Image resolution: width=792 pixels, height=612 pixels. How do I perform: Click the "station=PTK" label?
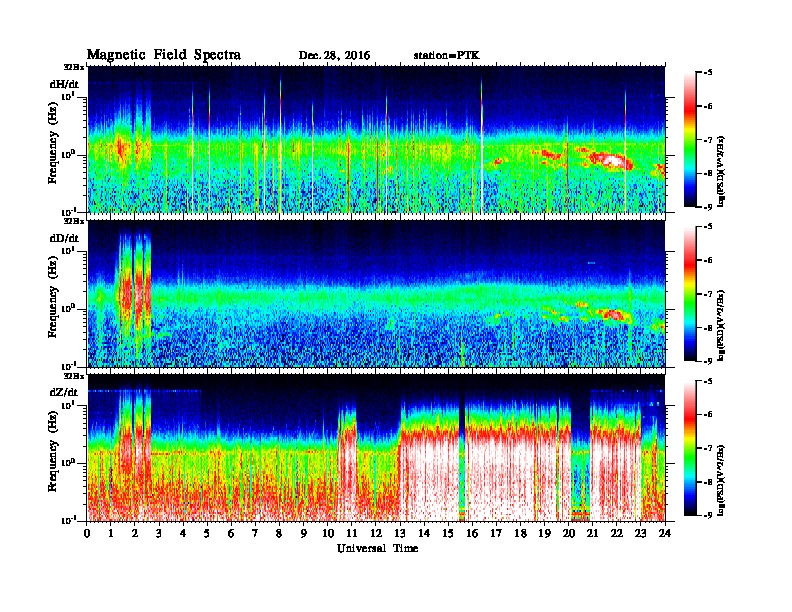(x=447, y=56)
